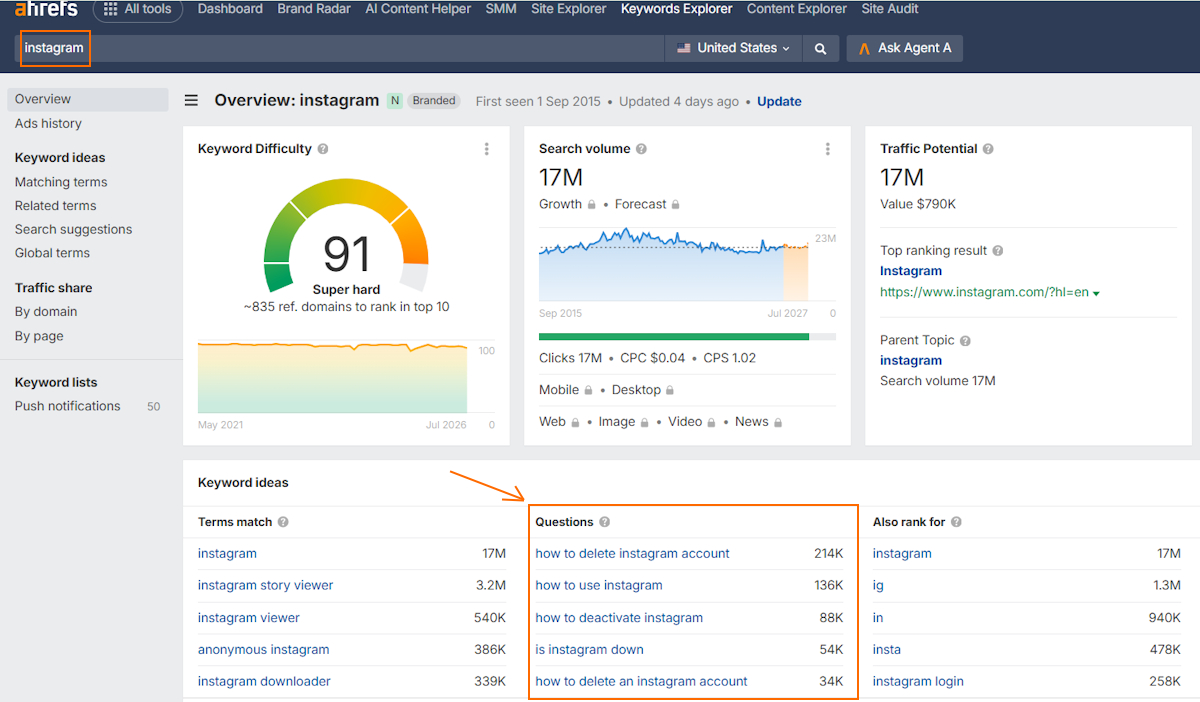Open keyword instagram login

click(x=918, y=682)
